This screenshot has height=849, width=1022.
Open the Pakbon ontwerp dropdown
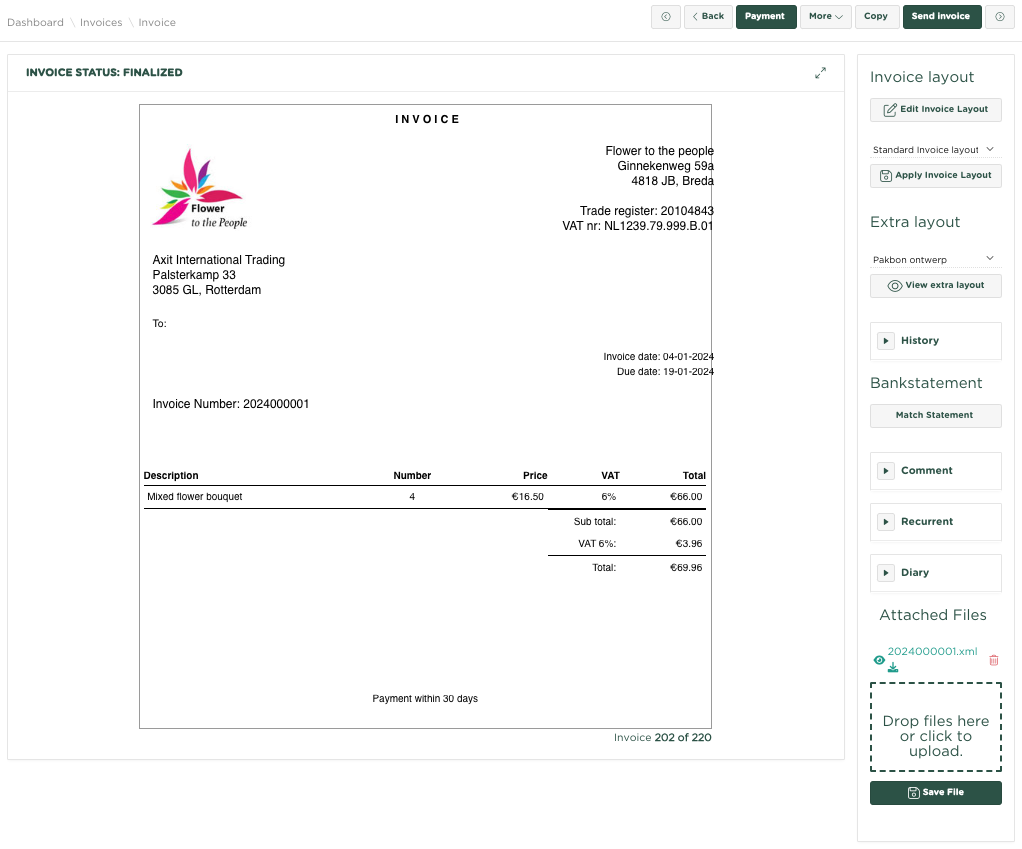point(934,260)
